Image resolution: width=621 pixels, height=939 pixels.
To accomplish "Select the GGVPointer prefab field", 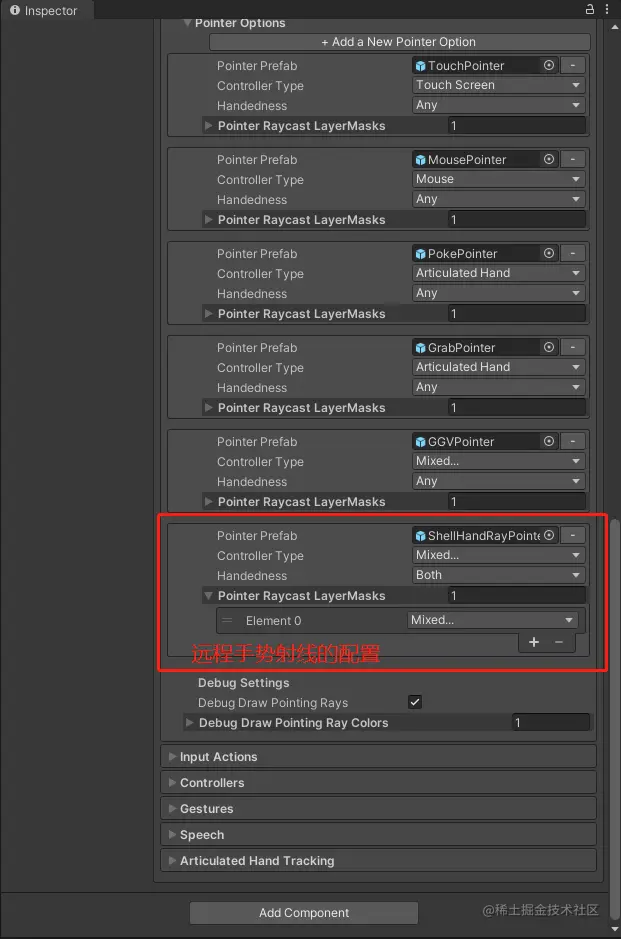I will click(484, 441).
